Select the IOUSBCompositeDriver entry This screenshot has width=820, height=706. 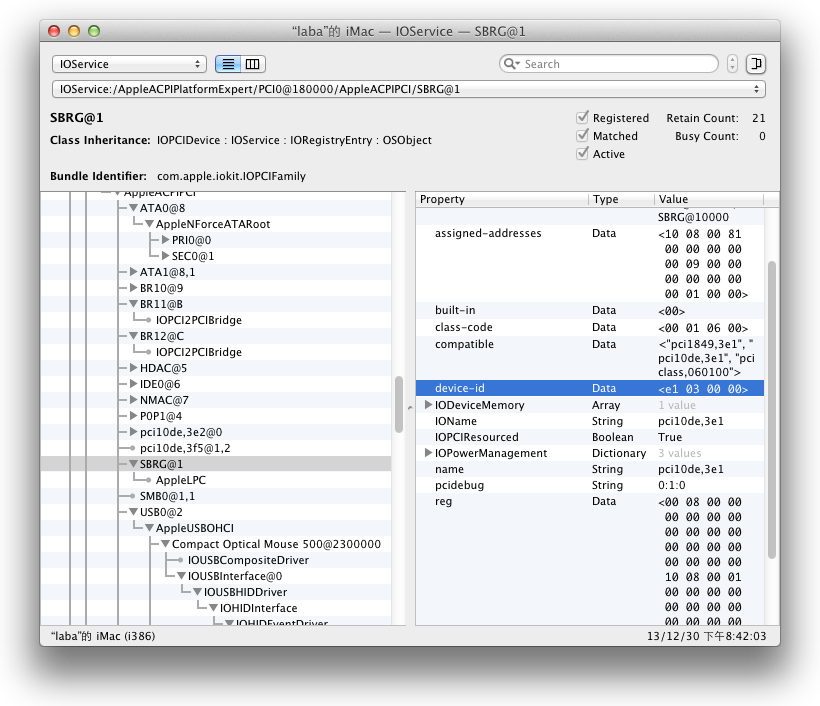[x=248, y=560]
